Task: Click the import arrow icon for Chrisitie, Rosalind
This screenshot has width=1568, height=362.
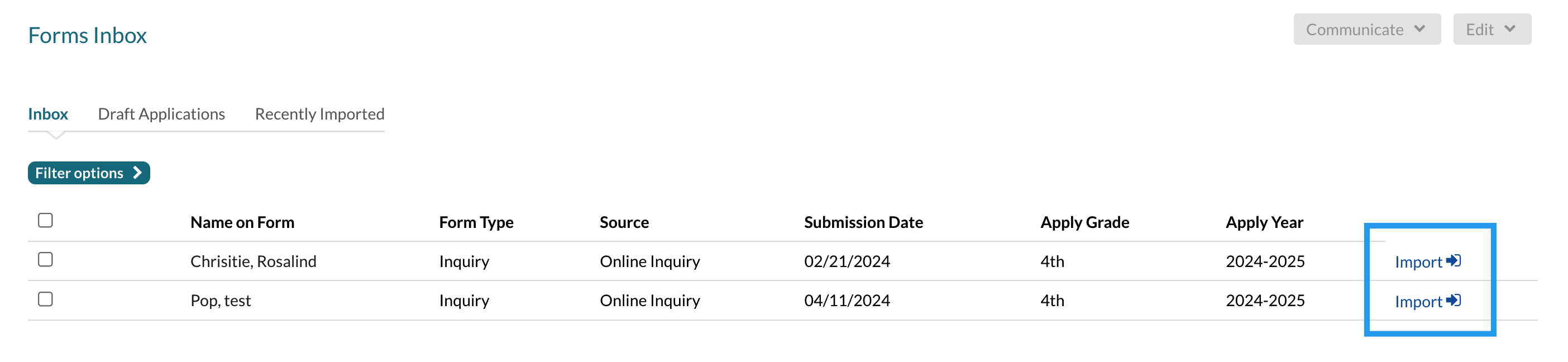Action: pyautogui.click(x=1453, y=261)
